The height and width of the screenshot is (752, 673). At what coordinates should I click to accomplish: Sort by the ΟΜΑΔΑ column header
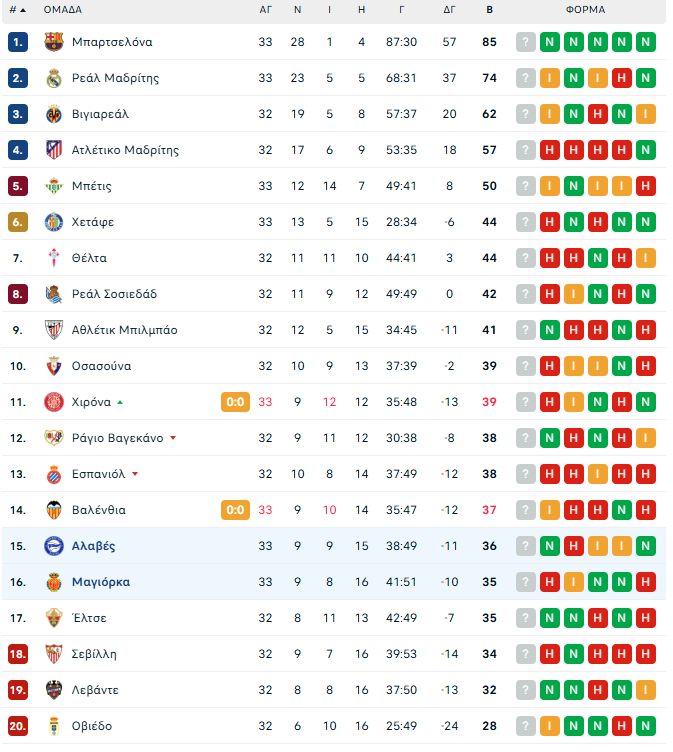(x=63, y=10)
